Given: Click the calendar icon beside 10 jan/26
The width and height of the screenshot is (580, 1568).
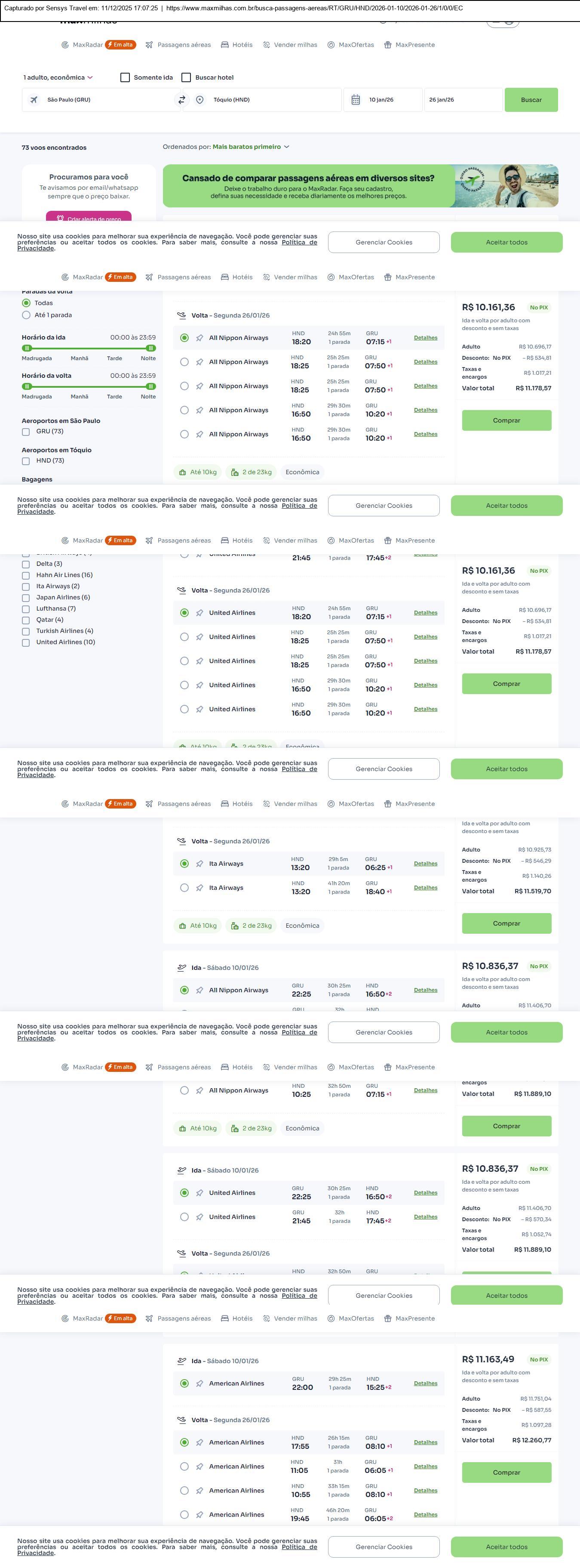Looking at the screenshot, I should [x=356, y=100].
